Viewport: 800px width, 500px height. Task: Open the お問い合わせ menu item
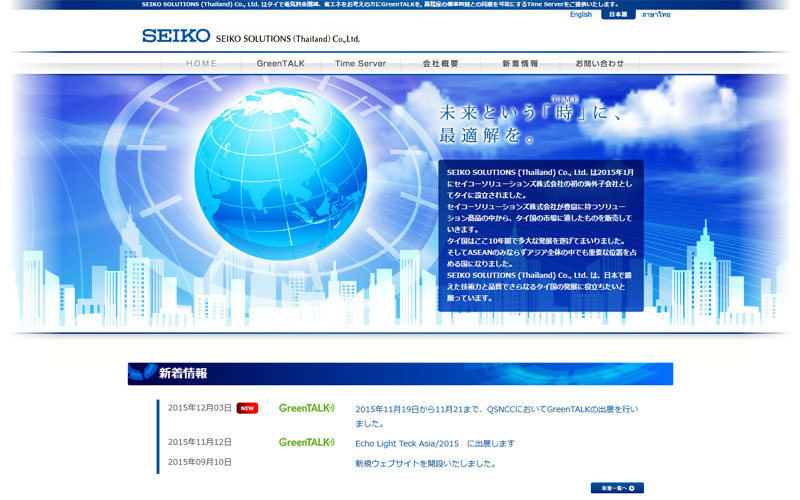599,64
